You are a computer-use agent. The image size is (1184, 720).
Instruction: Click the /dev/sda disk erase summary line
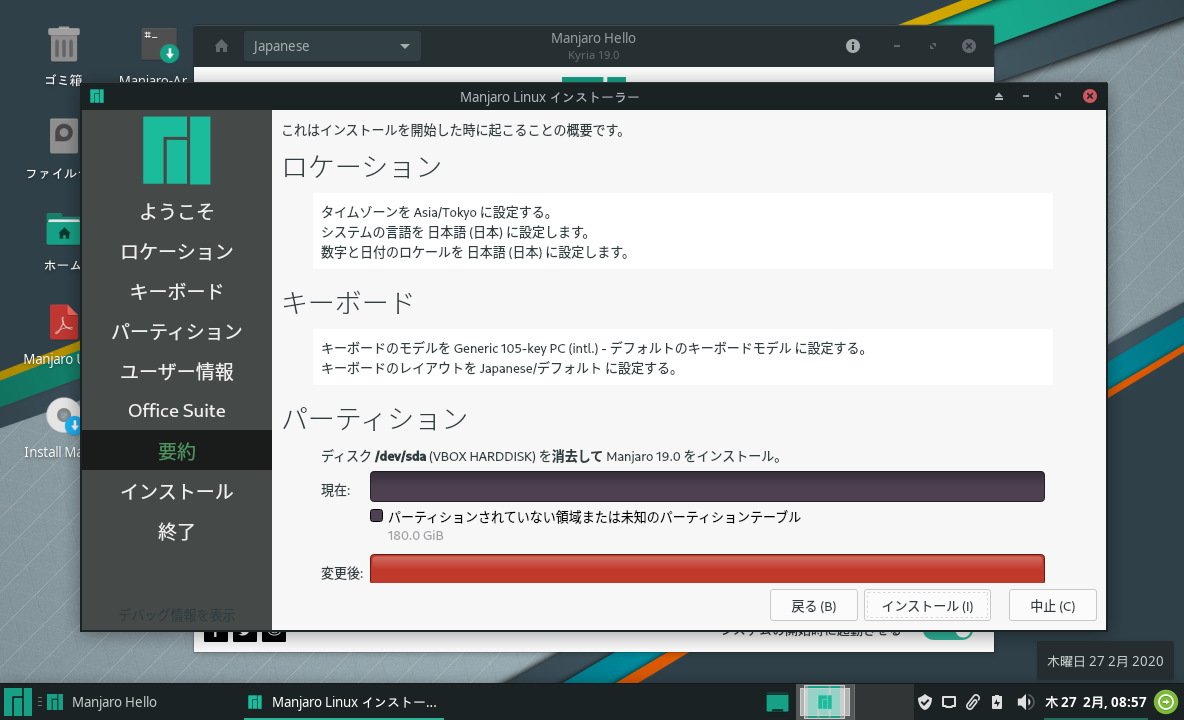point(552,456)
